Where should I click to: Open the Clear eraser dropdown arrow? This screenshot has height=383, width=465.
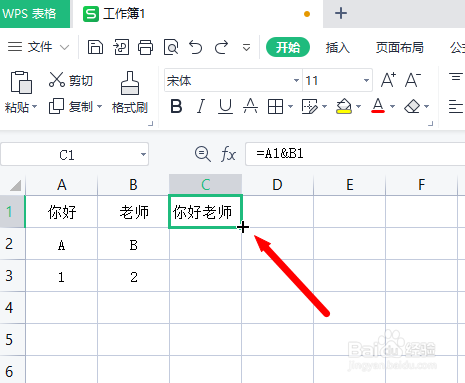[427, 107]
